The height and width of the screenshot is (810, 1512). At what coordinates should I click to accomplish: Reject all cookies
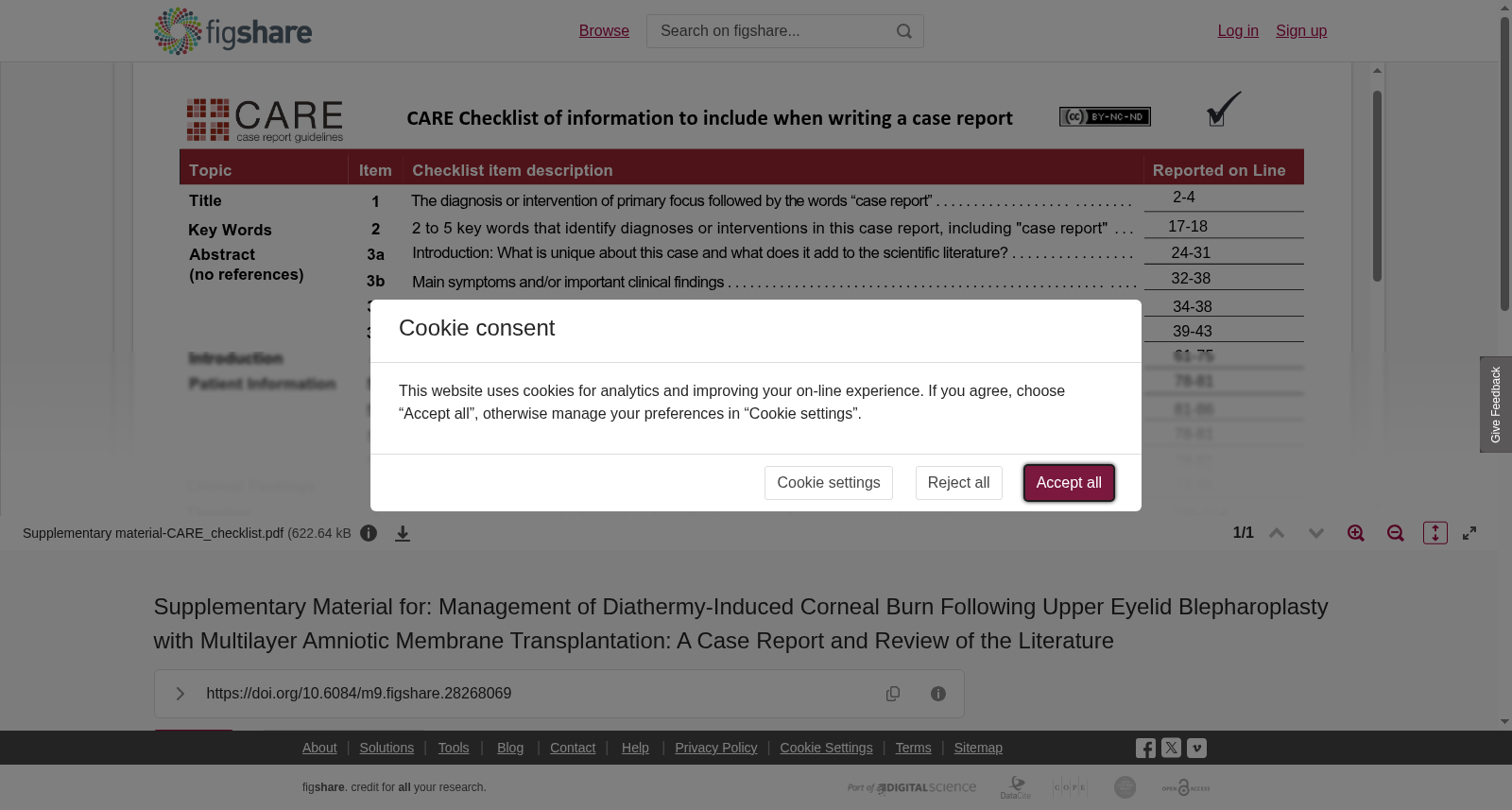click(958, 483)
